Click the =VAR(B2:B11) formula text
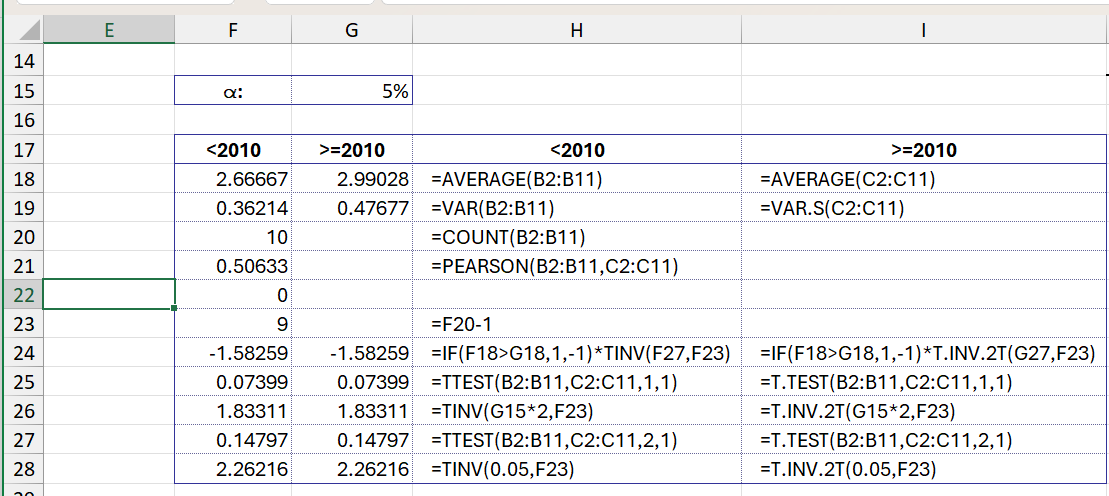 pos(493,209)
